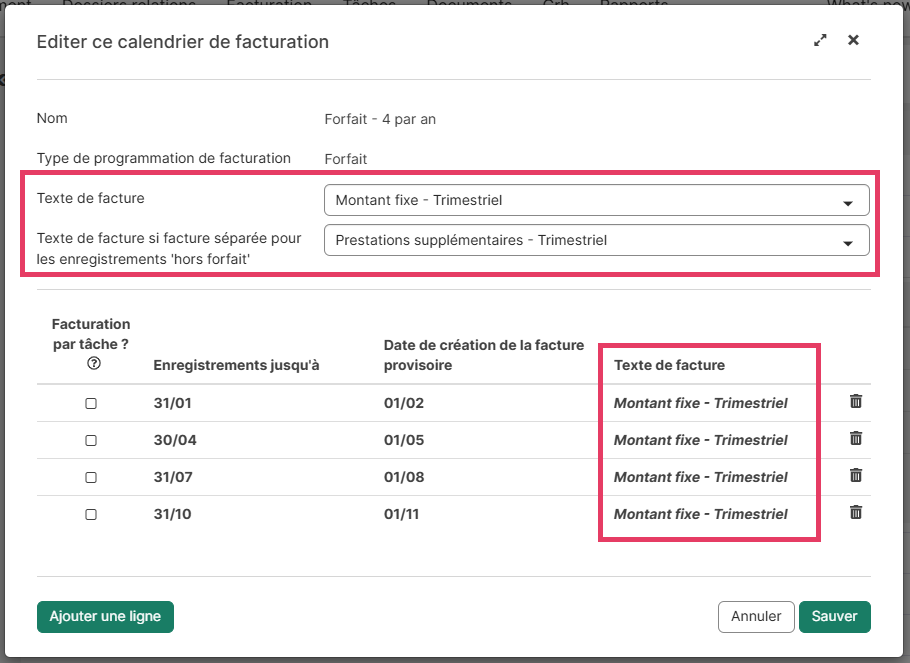Open the Prestations supplémentaires dropdown
Screen dimensions: 910x663
point(596,240)
